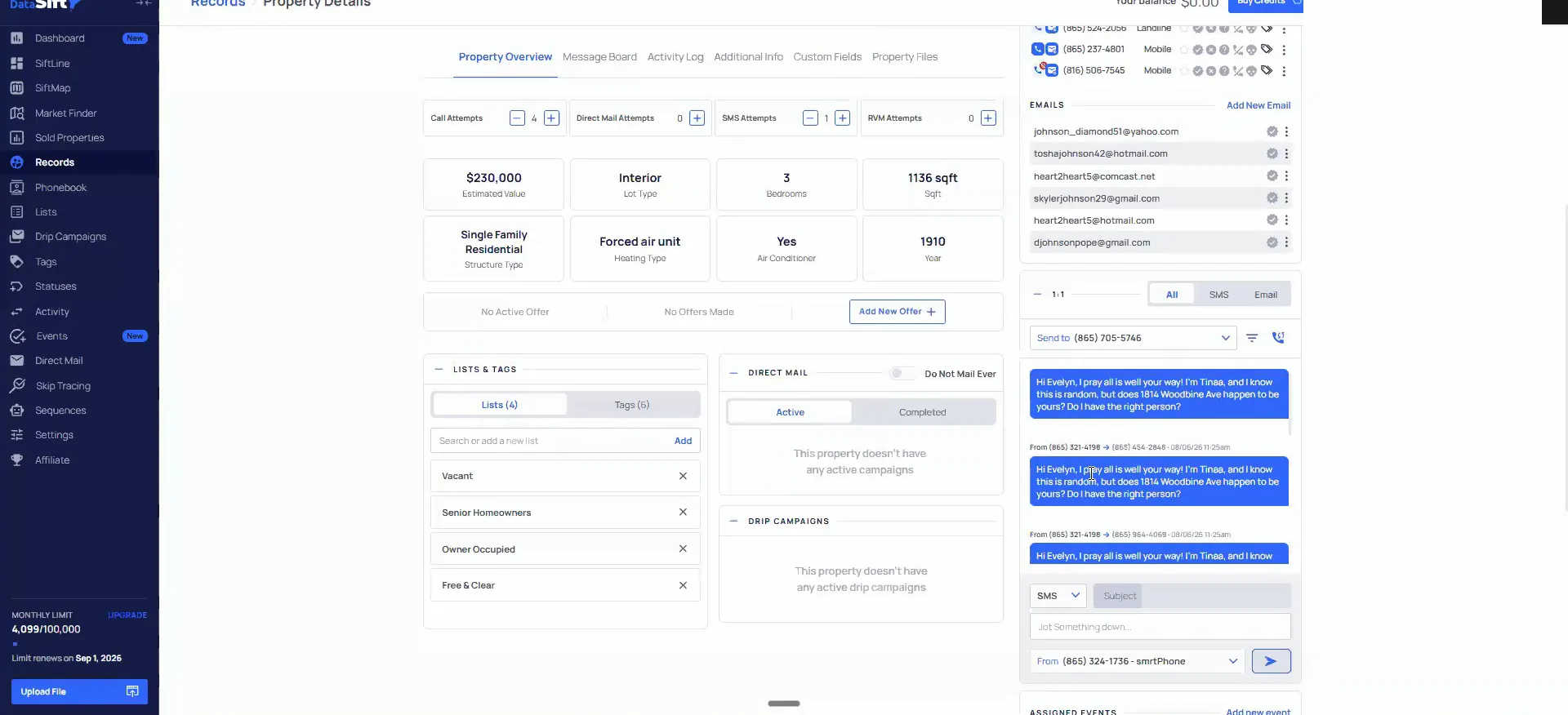Click the Upload File button

pos(79,691)
